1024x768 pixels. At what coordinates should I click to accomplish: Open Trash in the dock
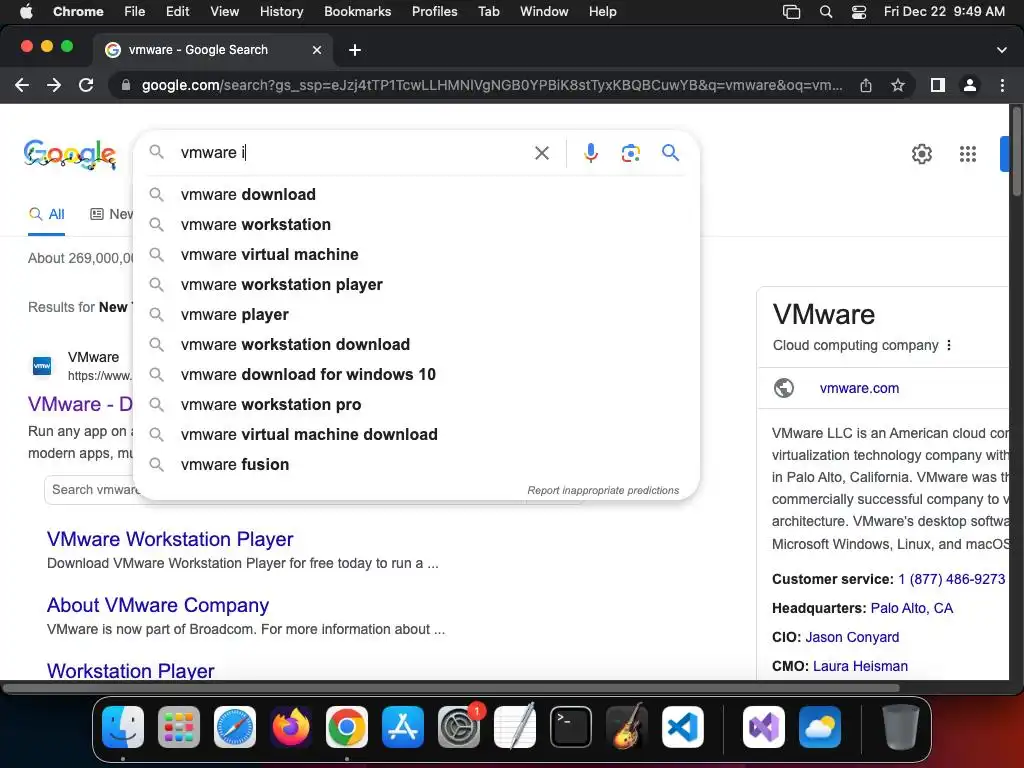(x=901, y=727)
